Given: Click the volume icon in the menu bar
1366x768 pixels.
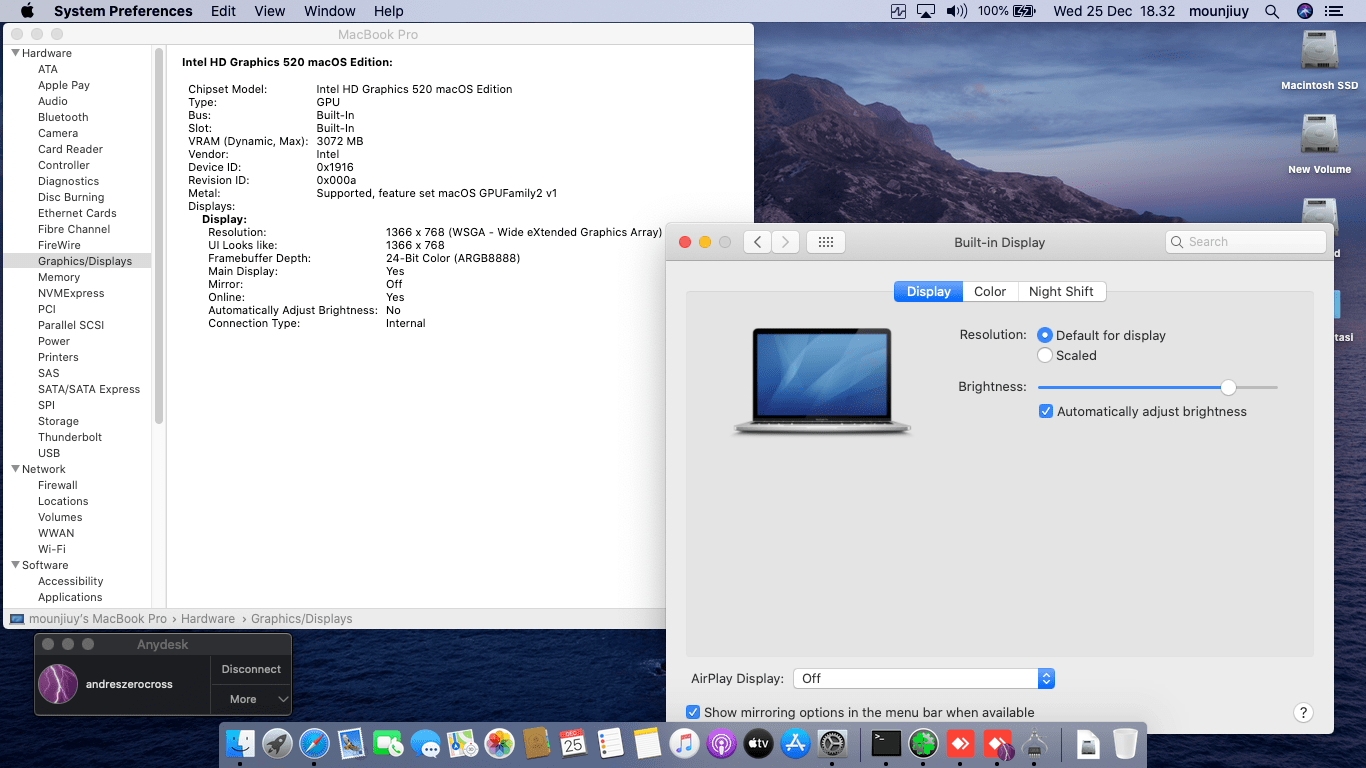Looking at the screenshot, I should click(x=957, y=11).
